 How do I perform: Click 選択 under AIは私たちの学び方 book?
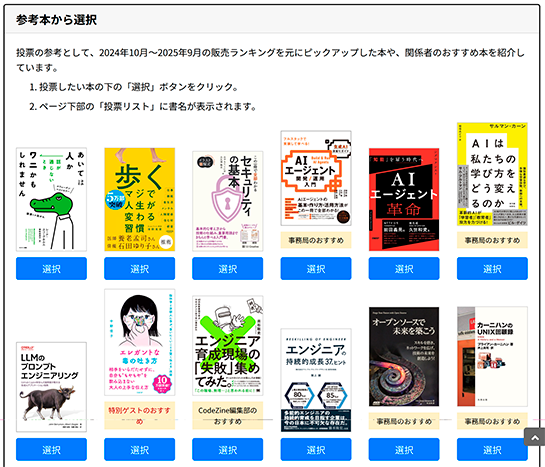click(x=492, y=269)
